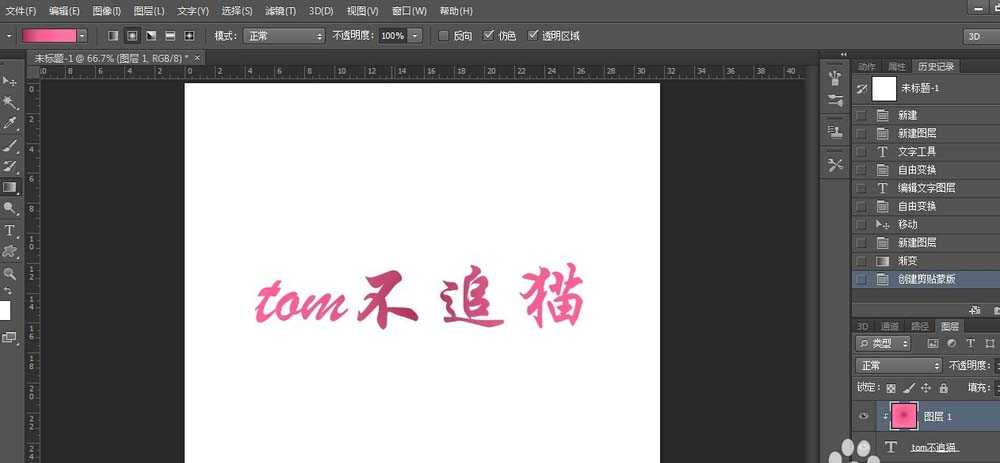Select the Zoom tool

10,273
